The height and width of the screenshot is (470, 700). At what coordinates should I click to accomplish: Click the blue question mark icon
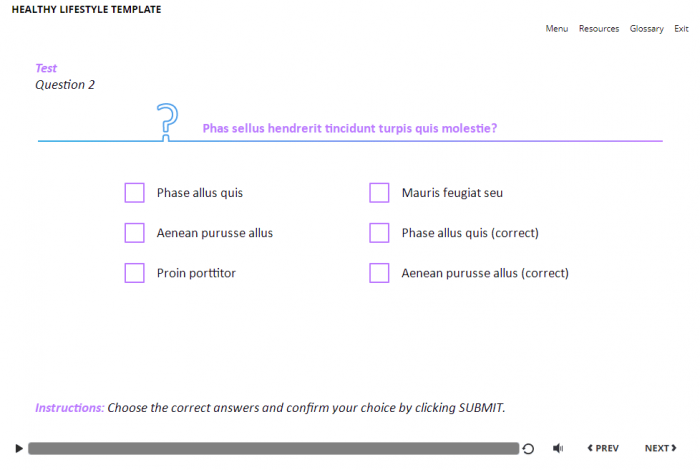coord(168,121)
